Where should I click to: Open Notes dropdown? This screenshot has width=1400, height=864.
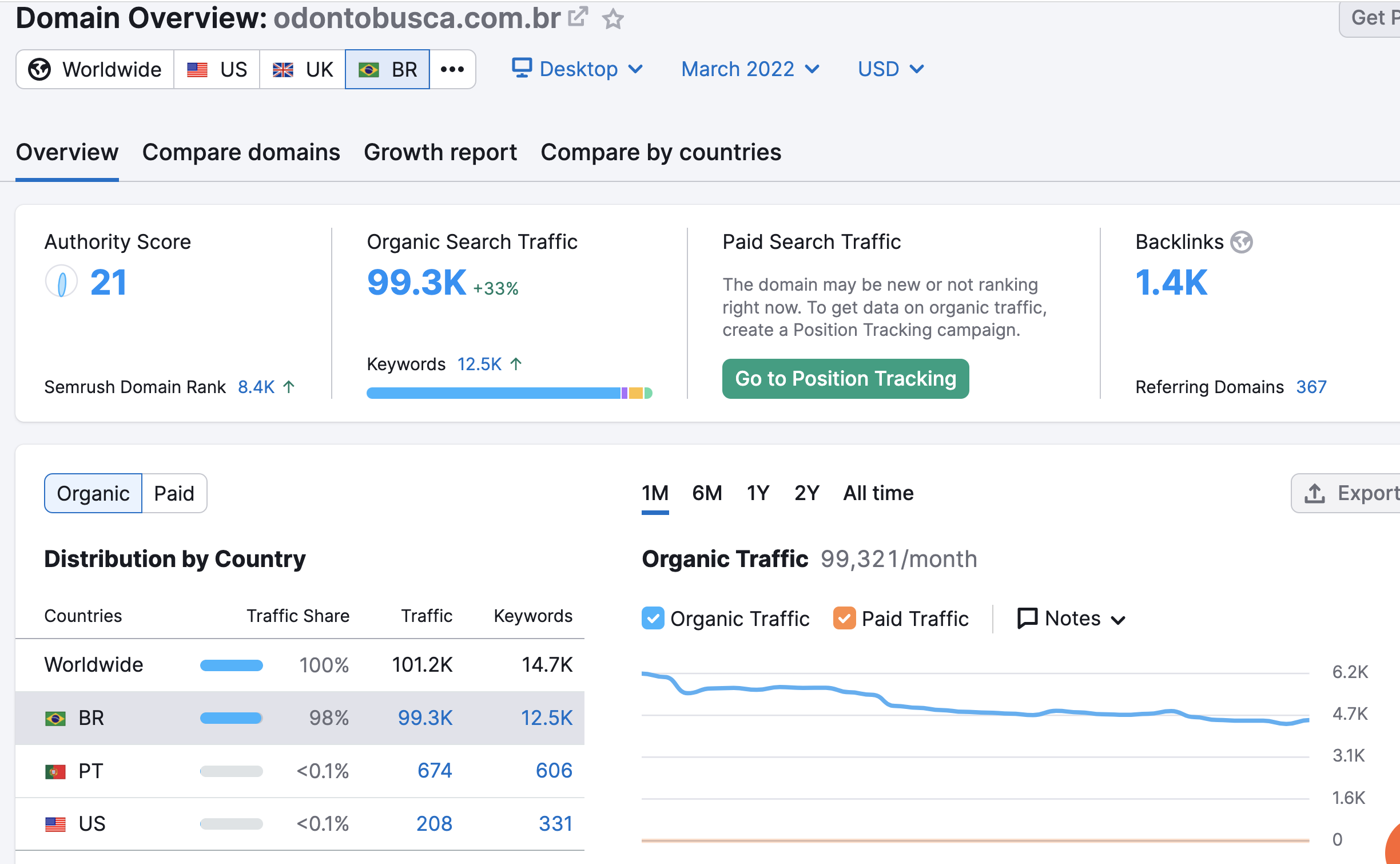1071,619
